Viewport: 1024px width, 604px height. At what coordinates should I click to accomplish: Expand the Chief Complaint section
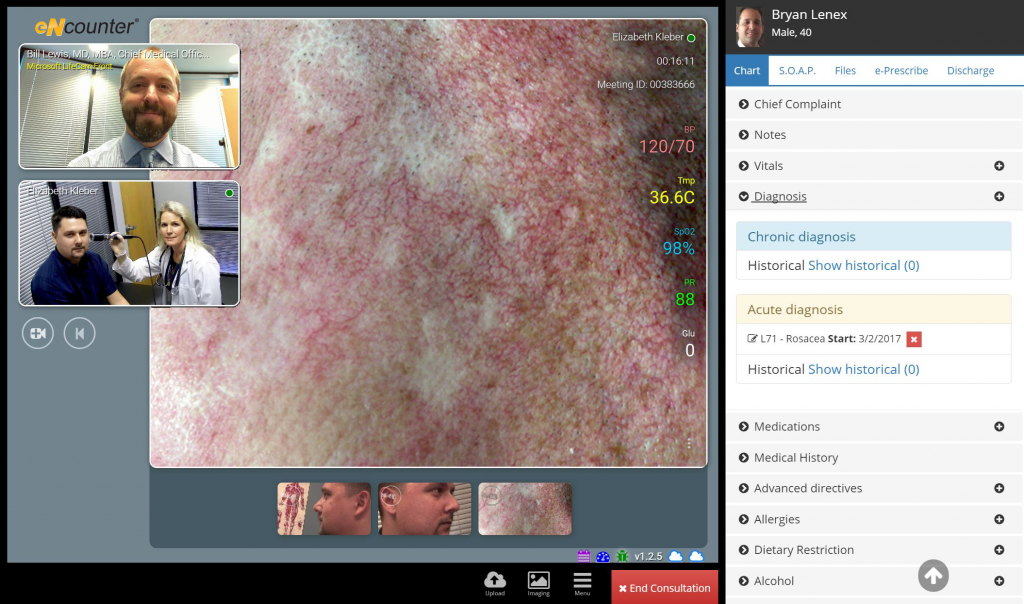click(797, 104)
